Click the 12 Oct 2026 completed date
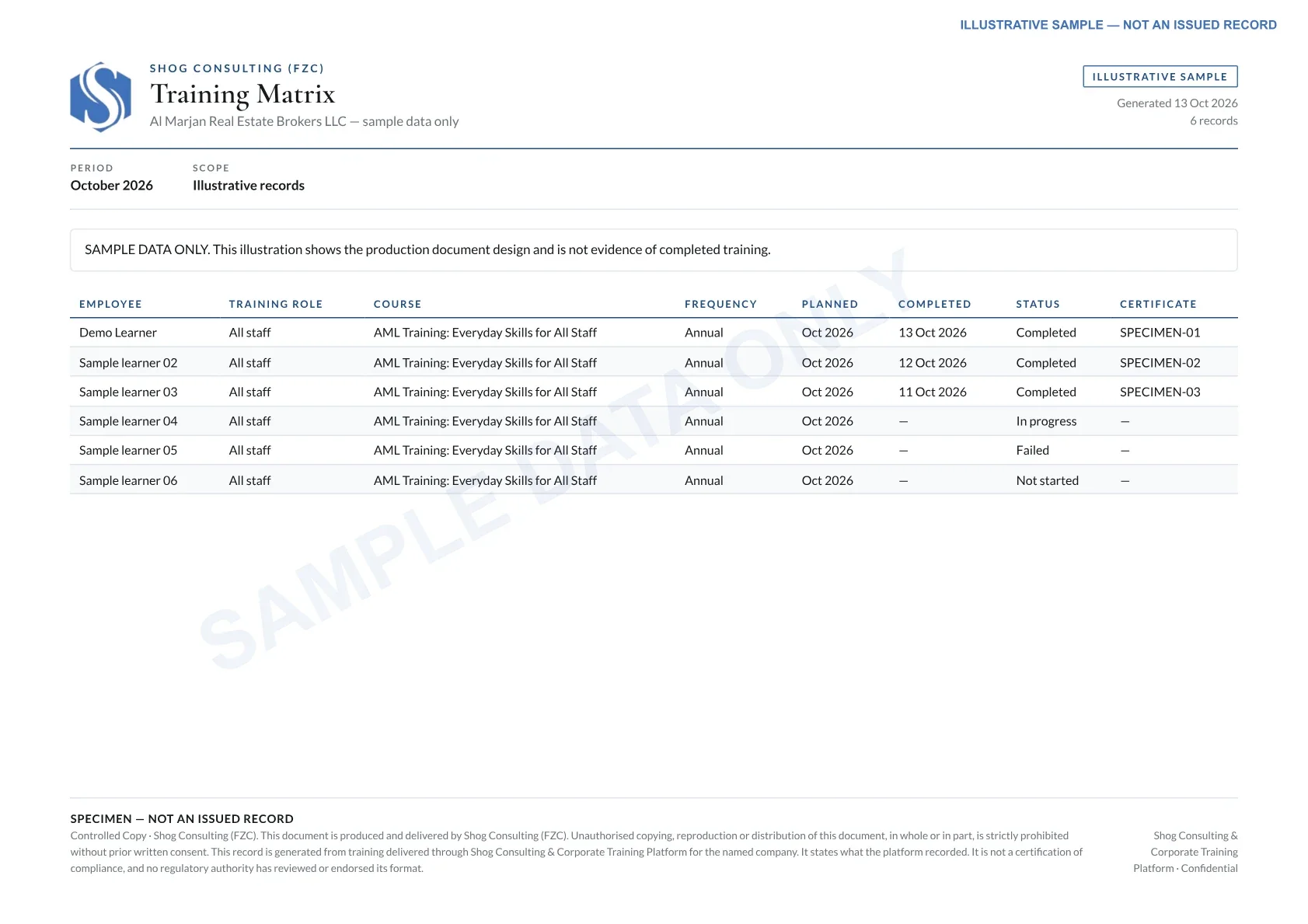This screenshot has width=1308, height=924. (x=933, y=363)
